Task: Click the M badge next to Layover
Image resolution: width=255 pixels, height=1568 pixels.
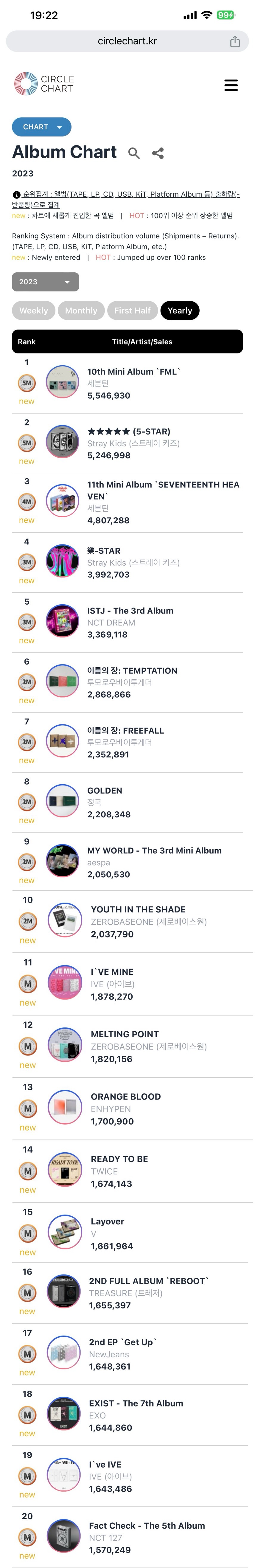Action: (x=28, y=1233)
